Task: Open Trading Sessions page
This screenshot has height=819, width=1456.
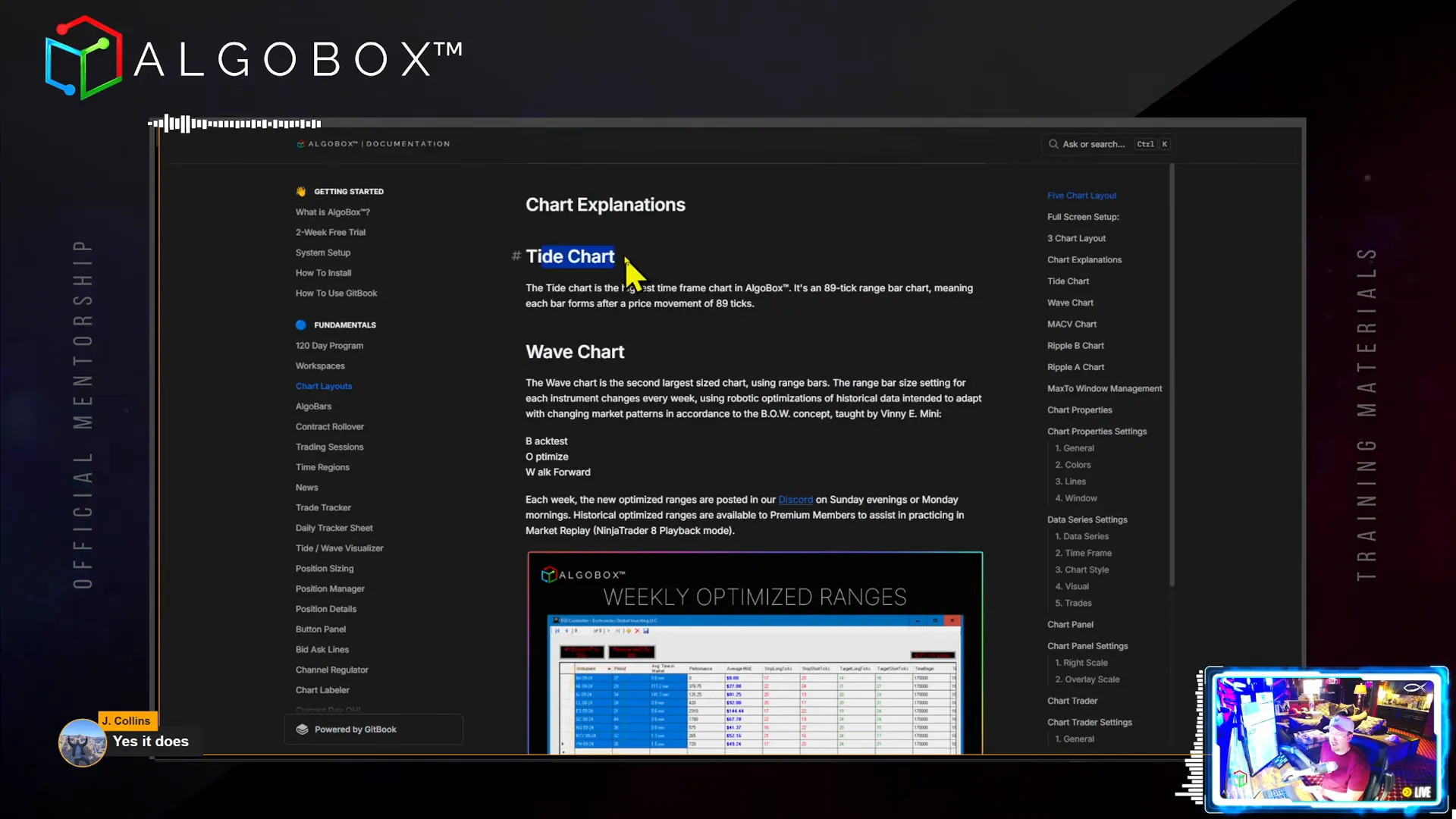Action: coord(330,447)
